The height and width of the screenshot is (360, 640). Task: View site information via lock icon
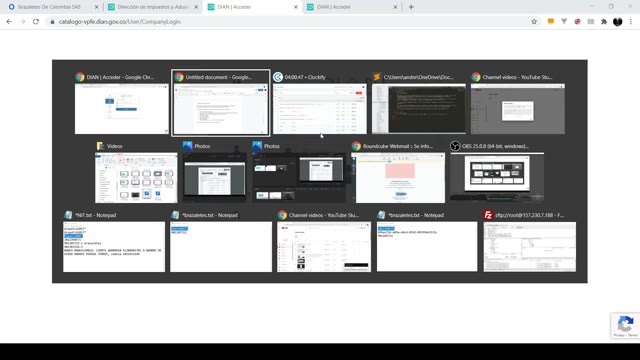[52, 22]
